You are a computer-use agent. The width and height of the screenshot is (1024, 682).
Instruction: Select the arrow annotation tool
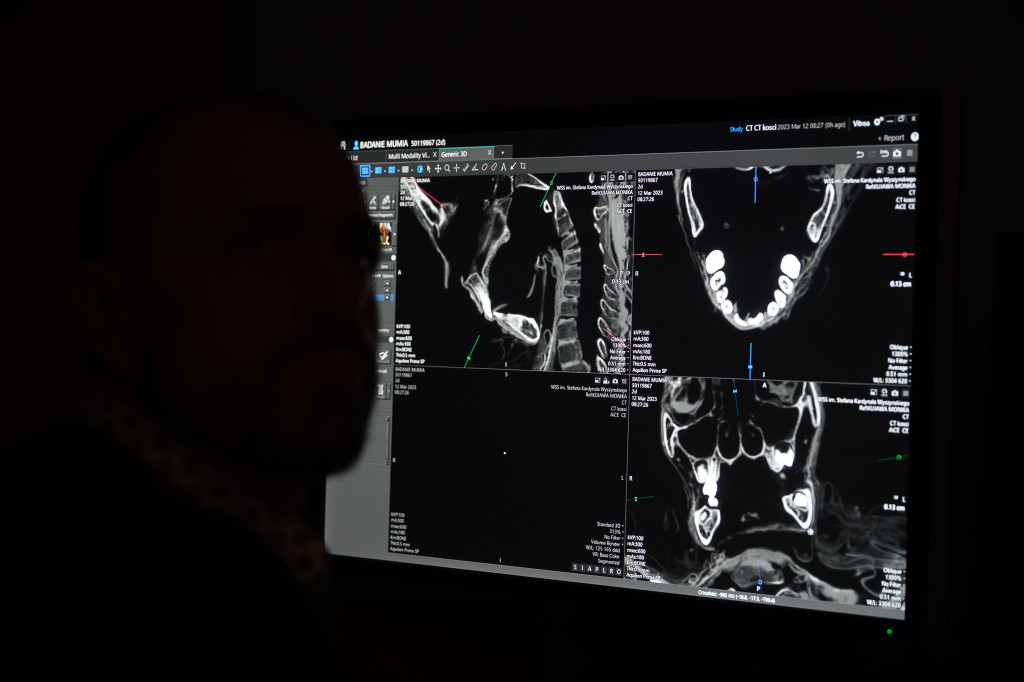511,168
